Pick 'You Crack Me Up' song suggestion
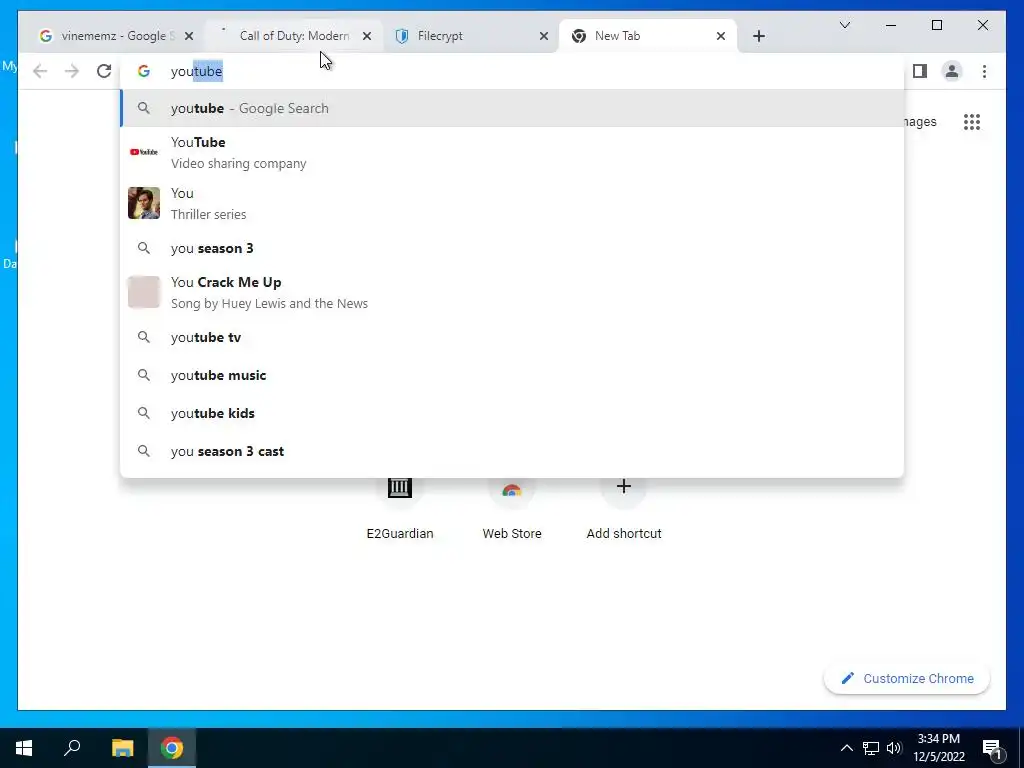The image size is (1024, 768). click(x=513, y=292)
